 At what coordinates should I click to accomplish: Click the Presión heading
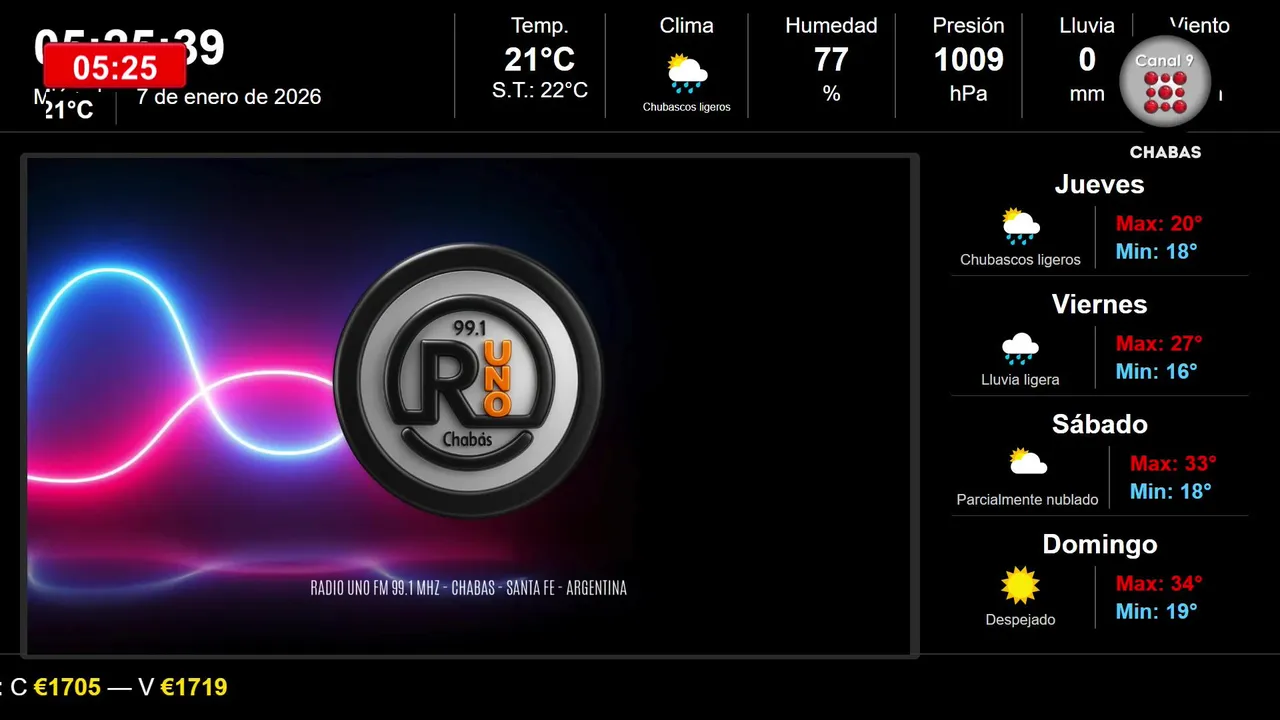click(x=968, y=26)
